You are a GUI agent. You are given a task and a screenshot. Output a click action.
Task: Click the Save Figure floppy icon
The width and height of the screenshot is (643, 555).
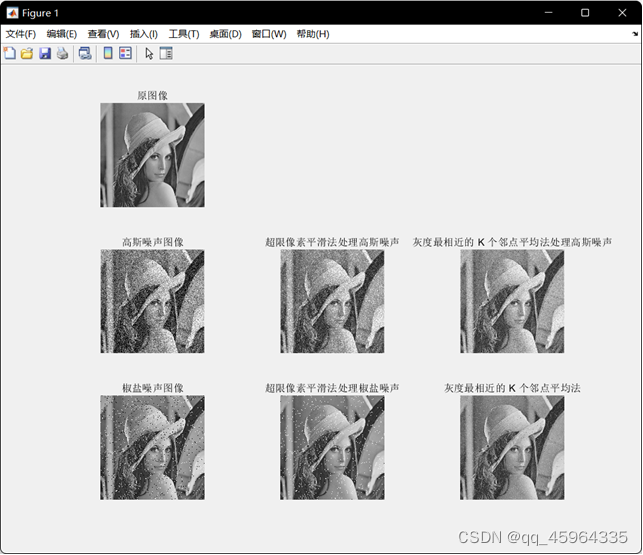click(x=45, y=53)
